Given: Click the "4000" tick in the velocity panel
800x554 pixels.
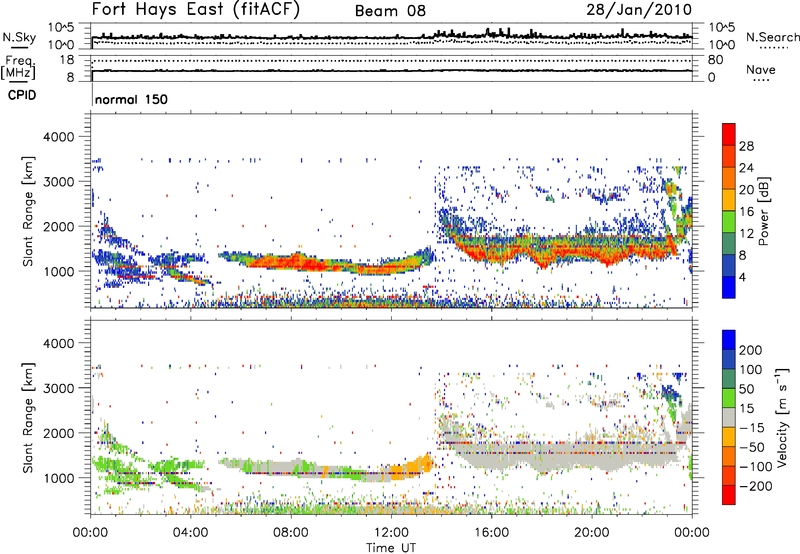Looking at the screenshot, I should click(x=58, y=343).
